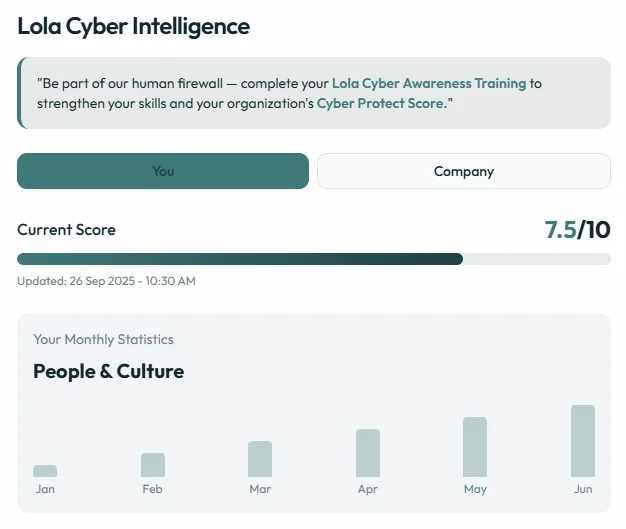Viewport: 626px width, 529px height.
Task: Click the Current Score label
Action: [66, 230]
